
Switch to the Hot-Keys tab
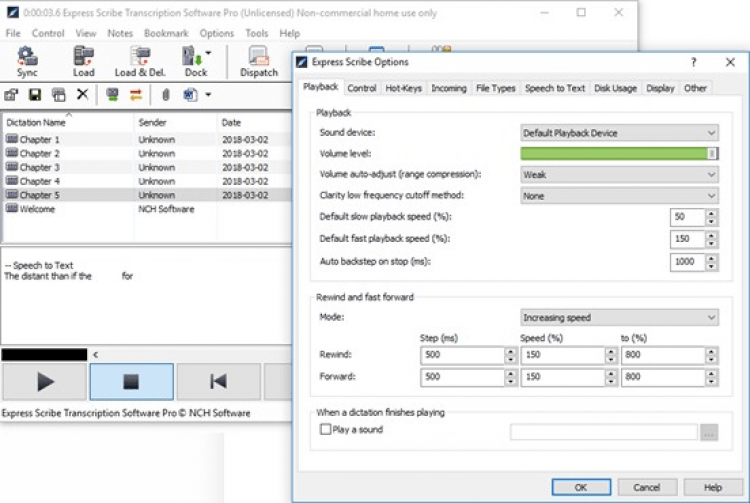pos(403,88)
